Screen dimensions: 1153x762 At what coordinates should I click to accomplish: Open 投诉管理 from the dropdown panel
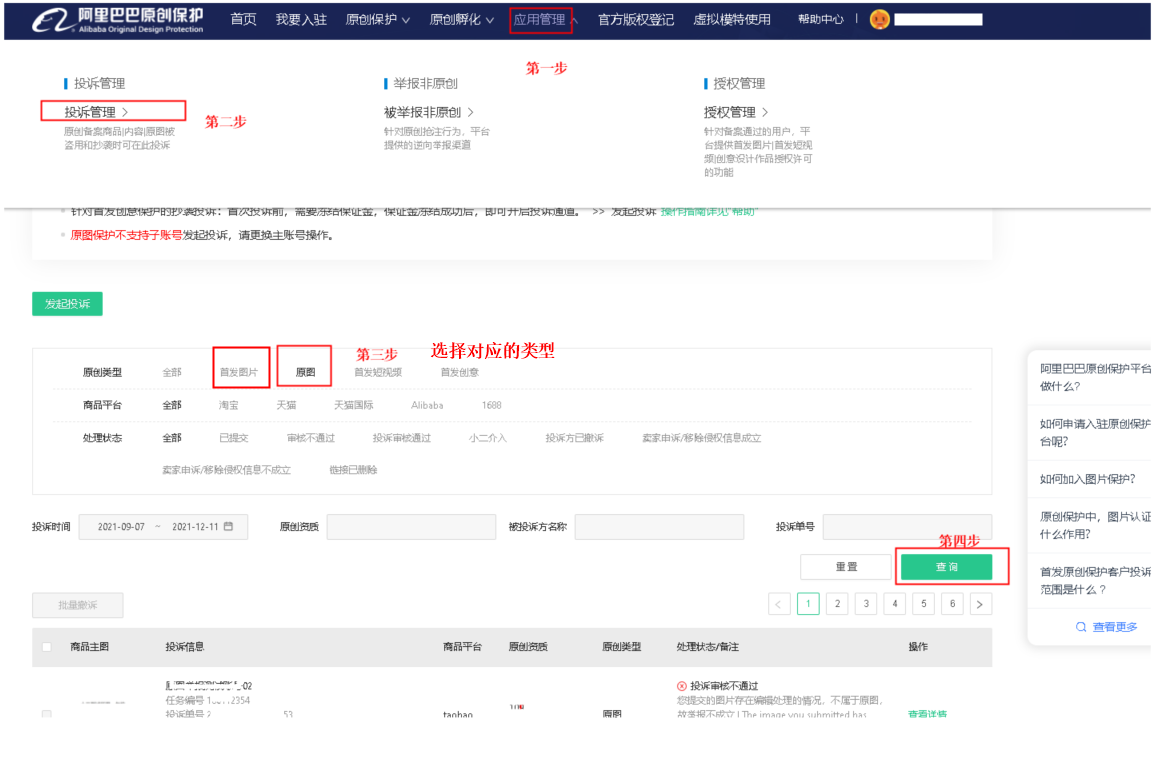pyautogui.click(x=96, y=112)
